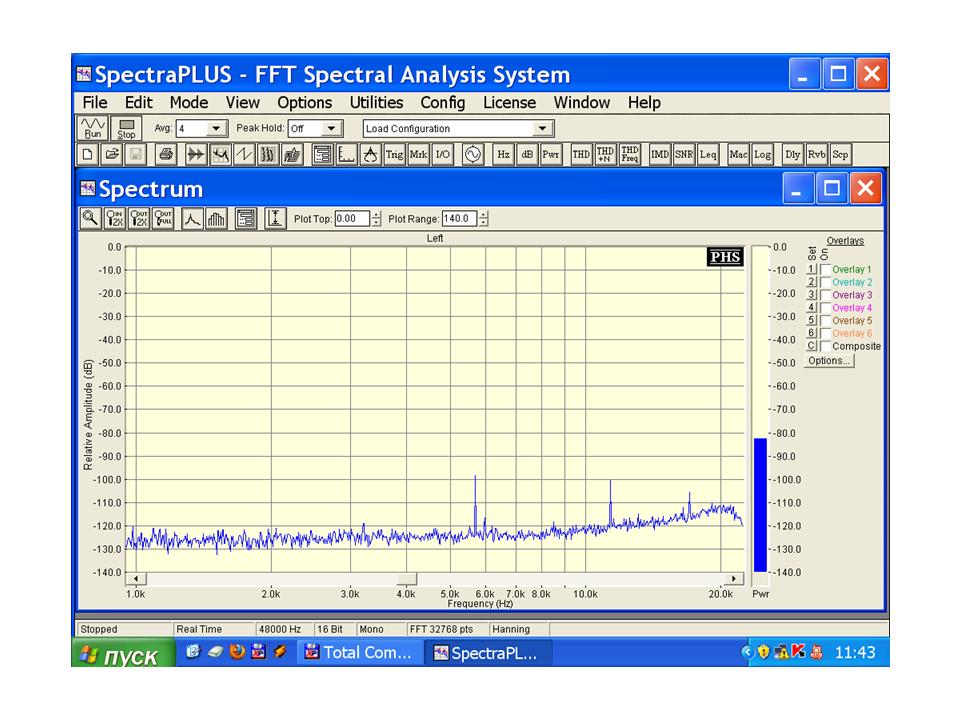The width and height of the screenshot is (960, 720).
Task: Open the IMD measurement tool
Action: pyautogui.click(x=660, y=154)
